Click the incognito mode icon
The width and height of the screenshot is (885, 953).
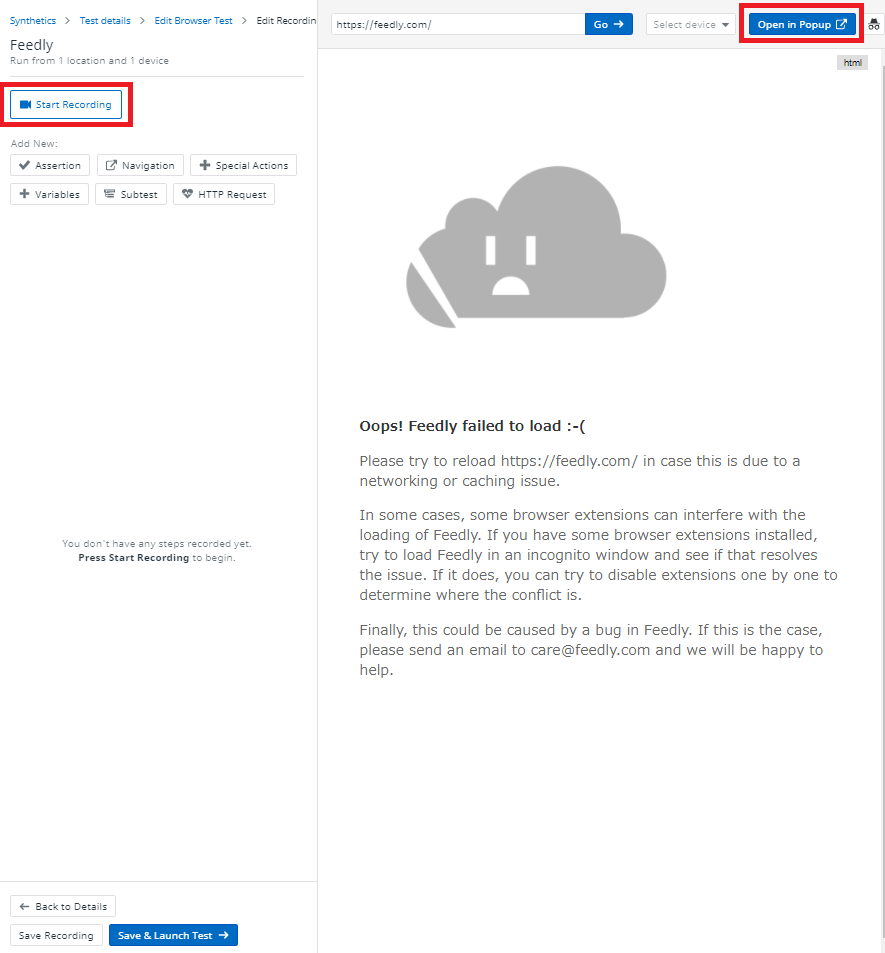873,24
